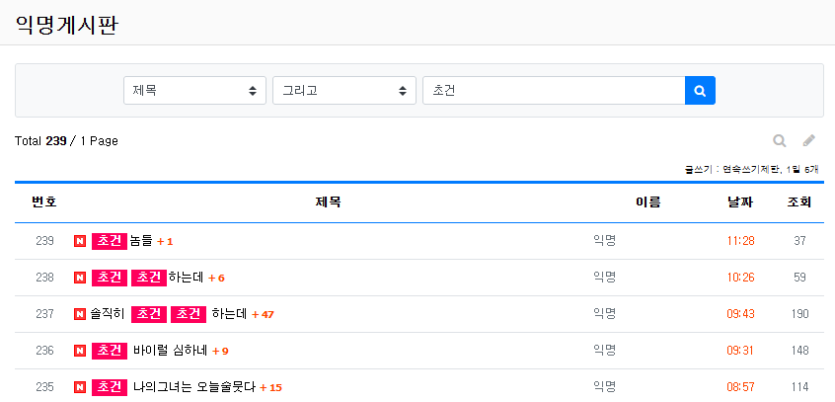Click the red N badge on post 237
Viewport: 835px width, 402px height.
(x=80, y=314)
